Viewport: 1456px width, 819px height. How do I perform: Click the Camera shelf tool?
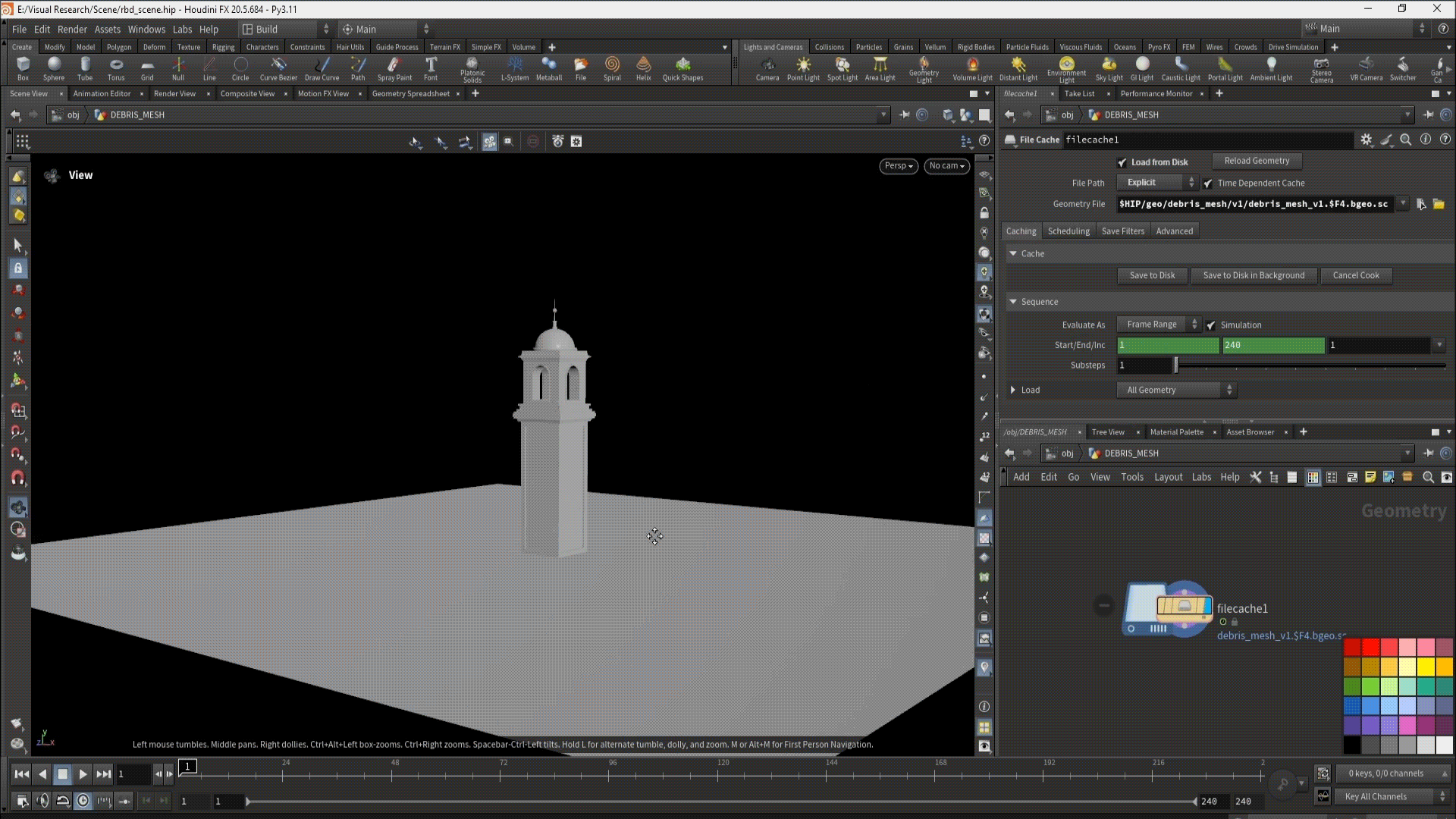[x=767, y=67]
